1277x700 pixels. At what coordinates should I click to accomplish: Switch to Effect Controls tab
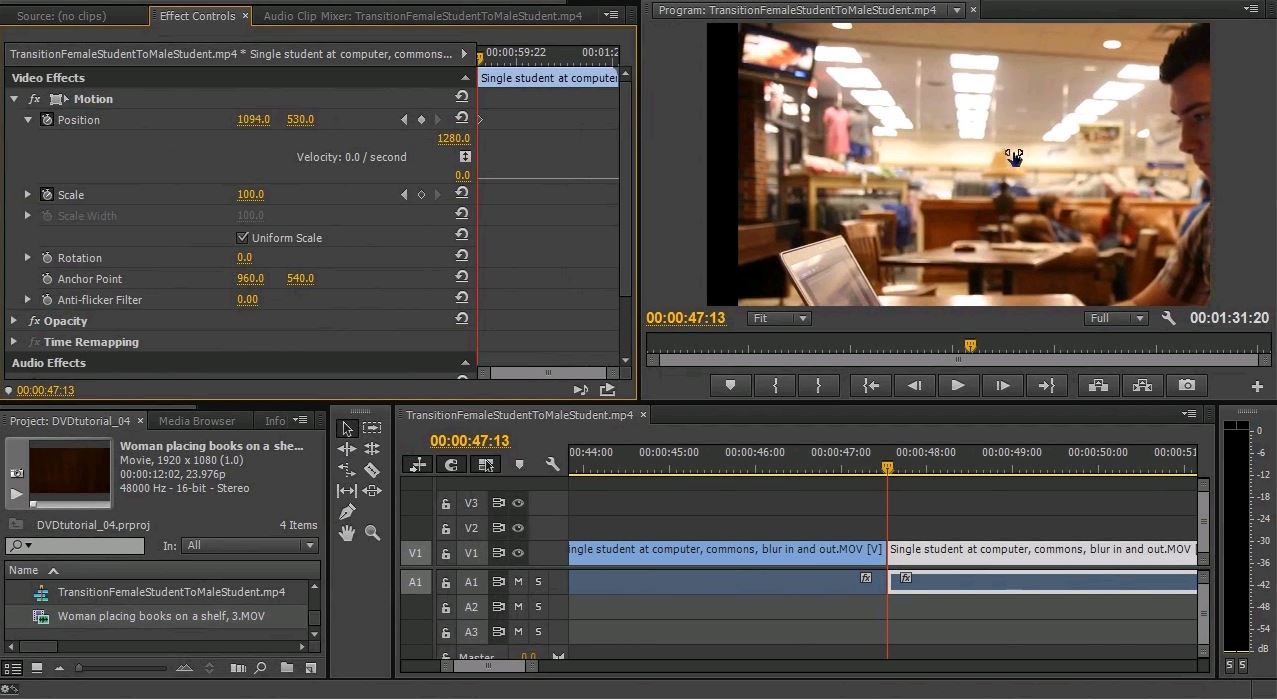click(198, 16)
